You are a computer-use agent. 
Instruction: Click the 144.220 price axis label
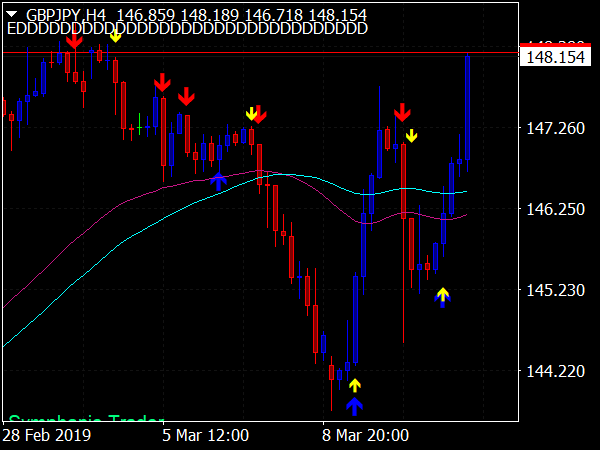tap(556, 371)
